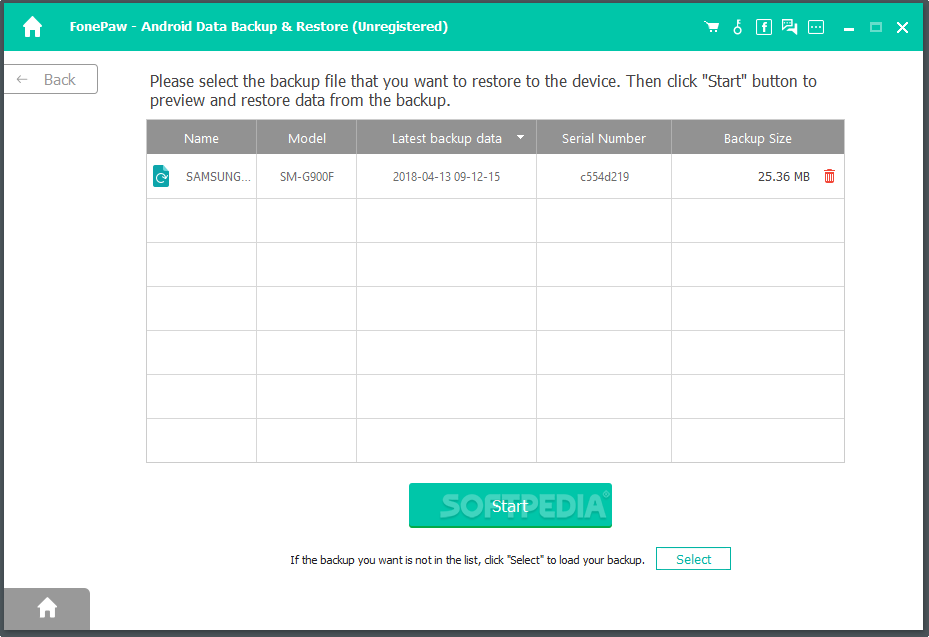This screenshot has width=929, height=637.
Task: Click the 2018-04-13 09-12-15 date cell
Action: (x=446, y=177)
